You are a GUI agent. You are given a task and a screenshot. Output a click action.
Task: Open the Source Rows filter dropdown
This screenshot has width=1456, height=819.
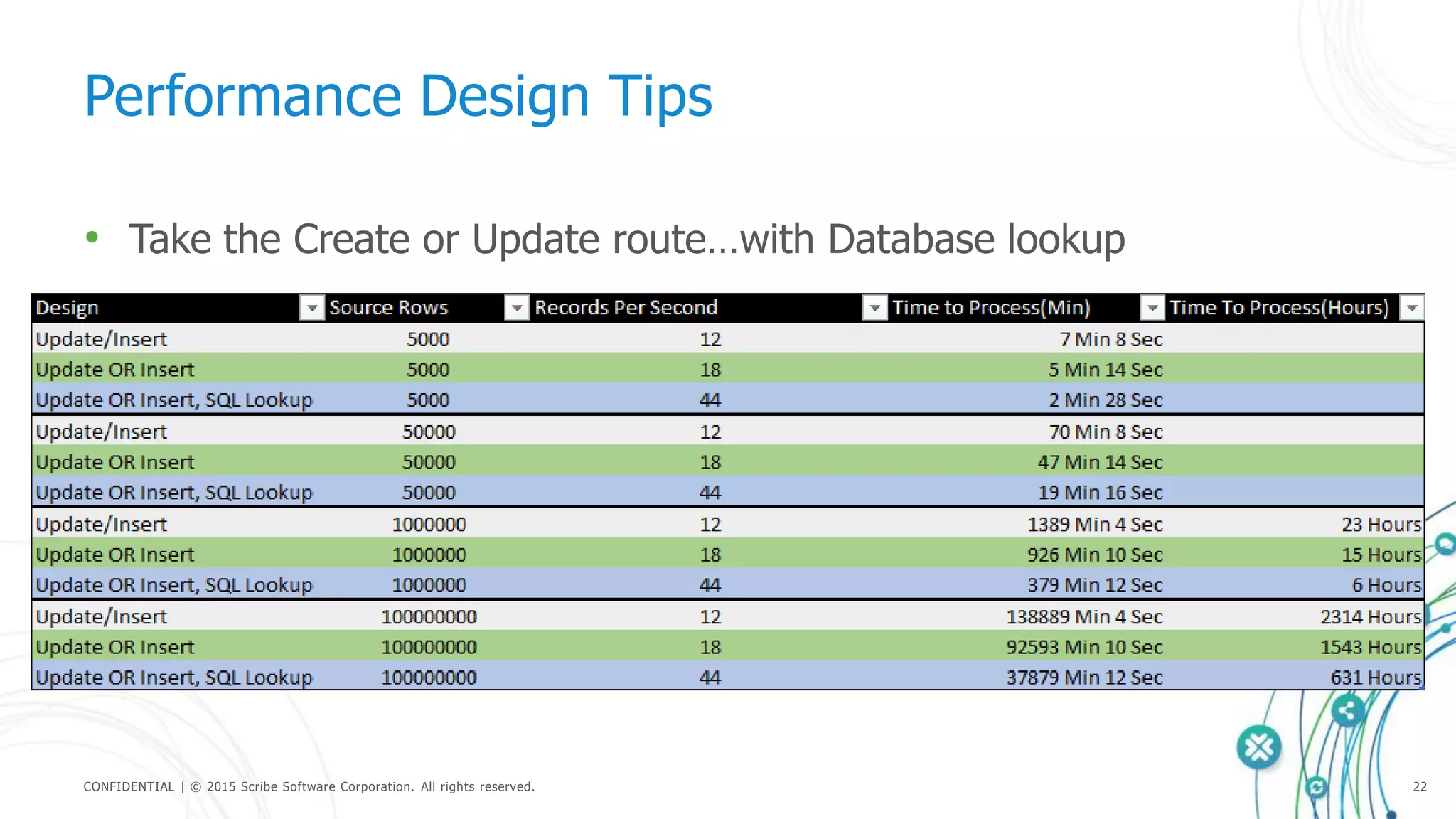pyautogui.click(x=517, y=308)
